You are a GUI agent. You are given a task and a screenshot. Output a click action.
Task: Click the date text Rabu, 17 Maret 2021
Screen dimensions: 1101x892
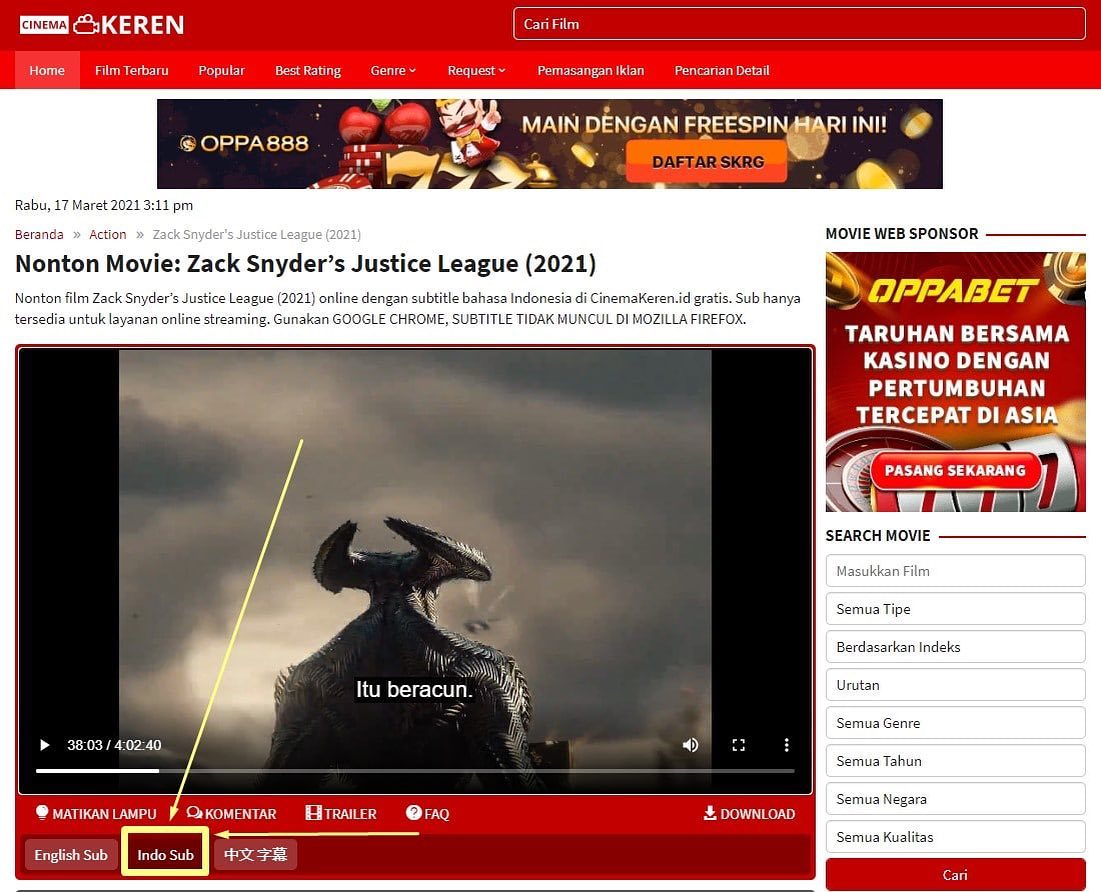point(104,205)
